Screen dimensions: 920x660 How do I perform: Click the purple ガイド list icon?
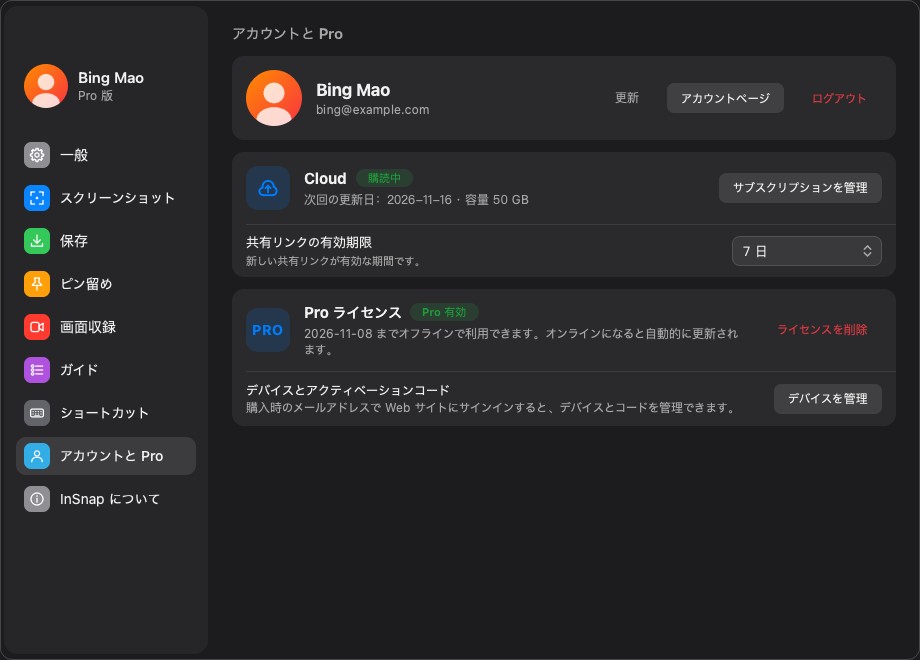(x=37, y=370)
